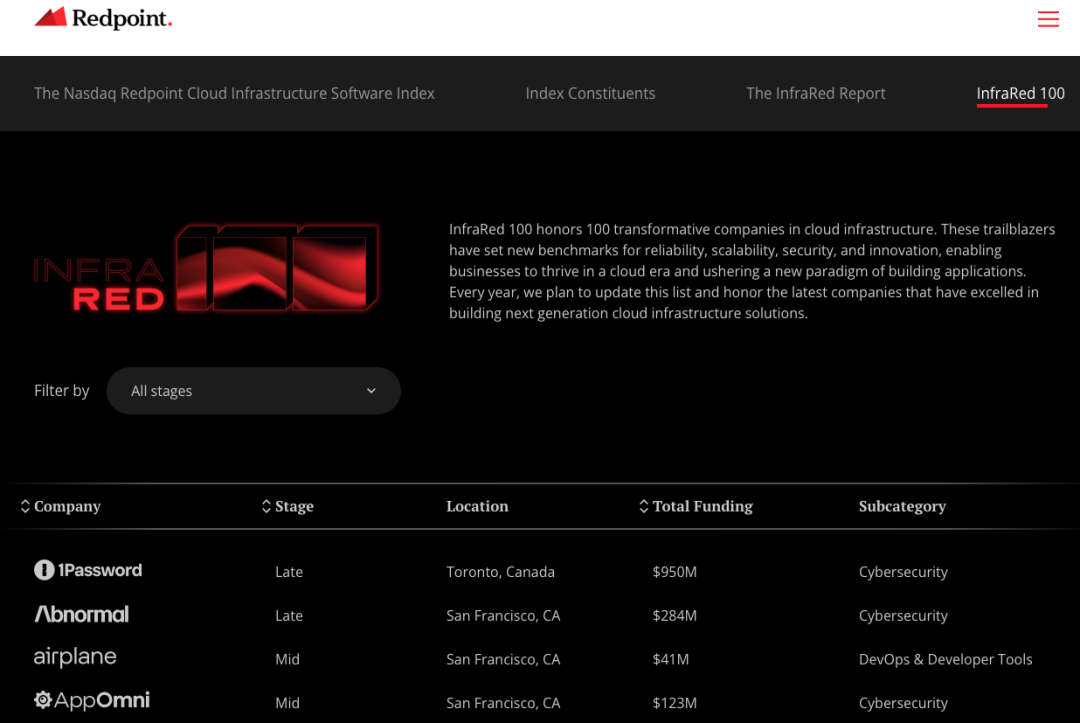Click San Francisco, CA in AppOmni row
This screenshot has height=723, width=1080.
click(x=503, y=703)
